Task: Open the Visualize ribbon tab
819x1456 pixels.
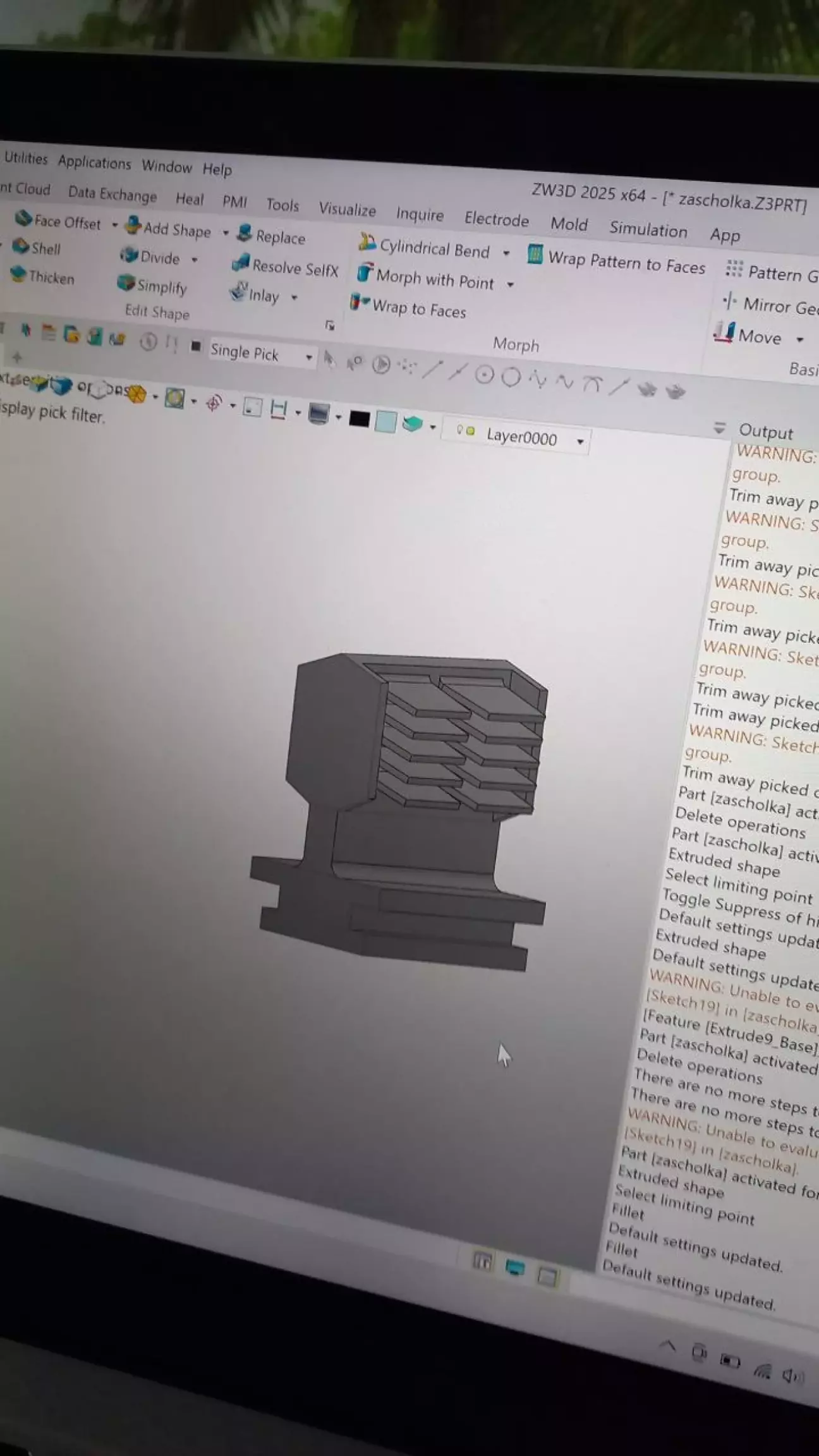Action: click(x=347, y=209)
